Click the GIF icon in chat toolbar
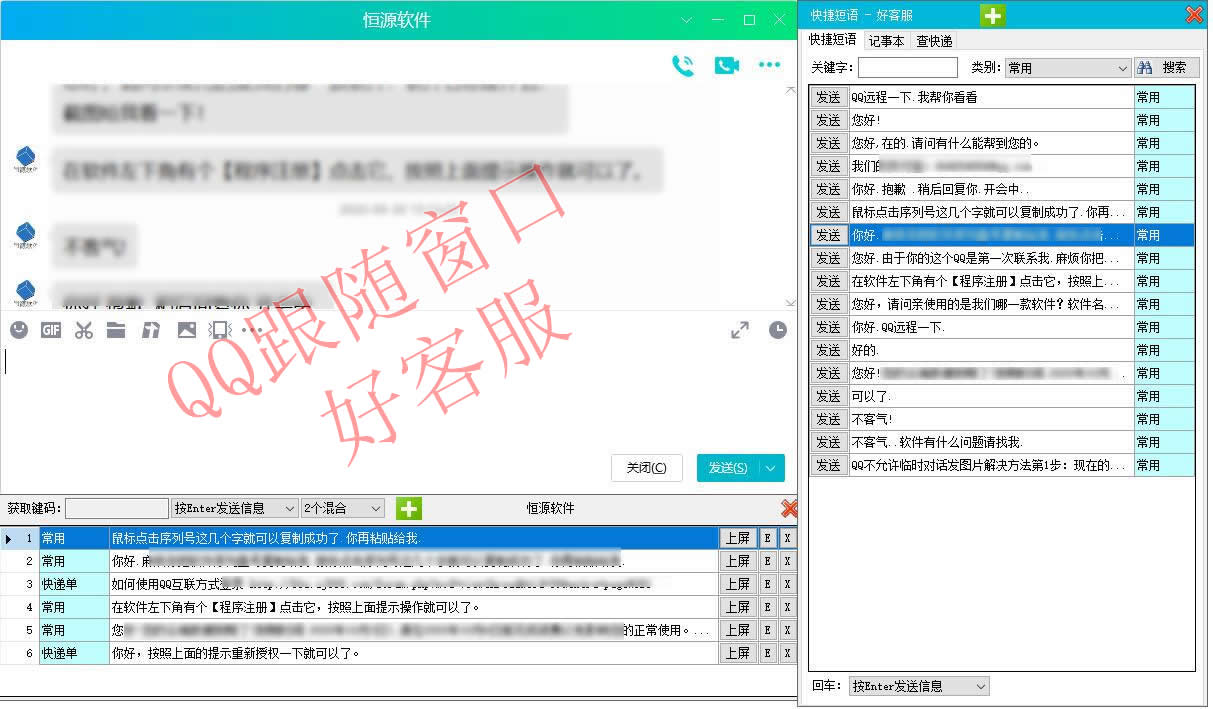 click(x=51, y=330)
